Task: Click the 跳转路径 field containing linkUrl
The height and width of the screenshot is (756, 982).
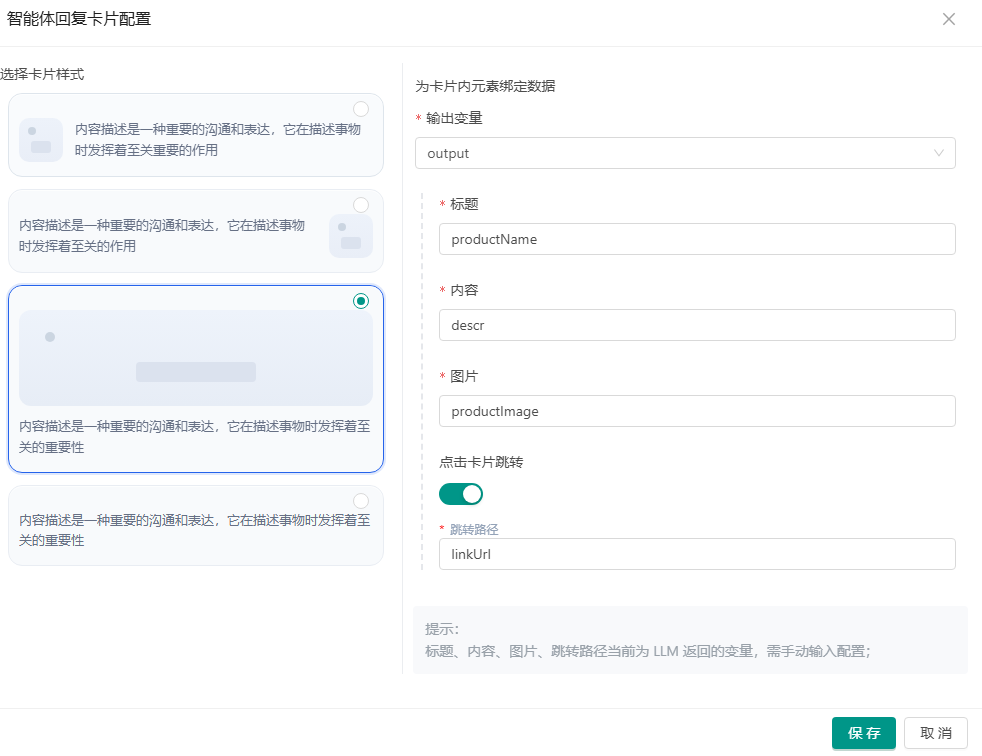Action: 696,554
